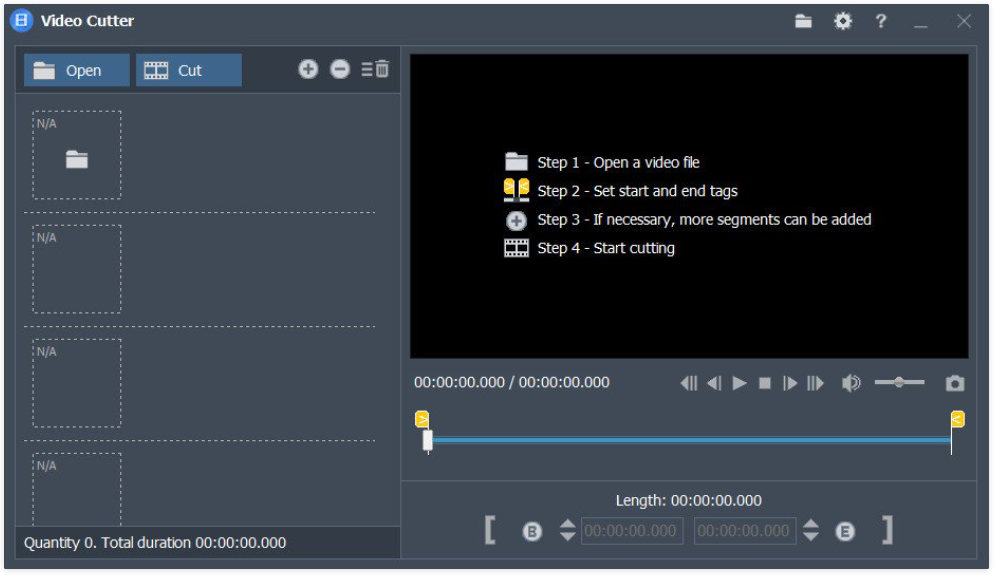994x575 pixels.
Task: Open the output folder icon in title bar
Action: (x=803, y=21)
